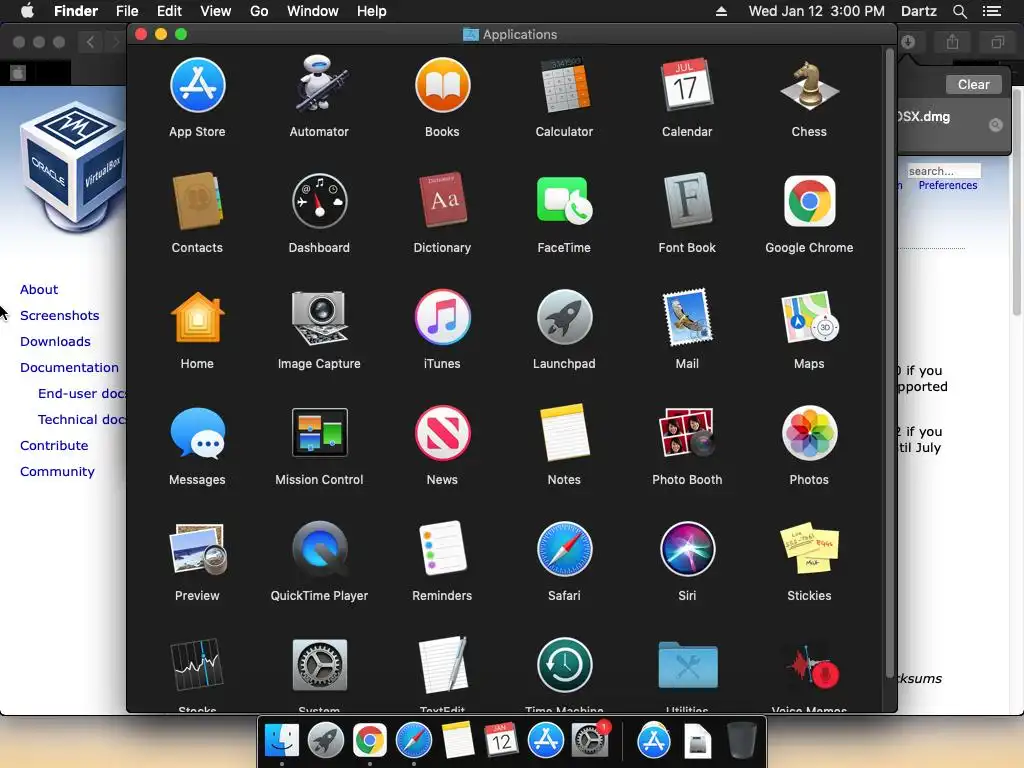Screen dimensions: 1024x768
Task: Select the Image Capture icon
Action: (319, 317)
